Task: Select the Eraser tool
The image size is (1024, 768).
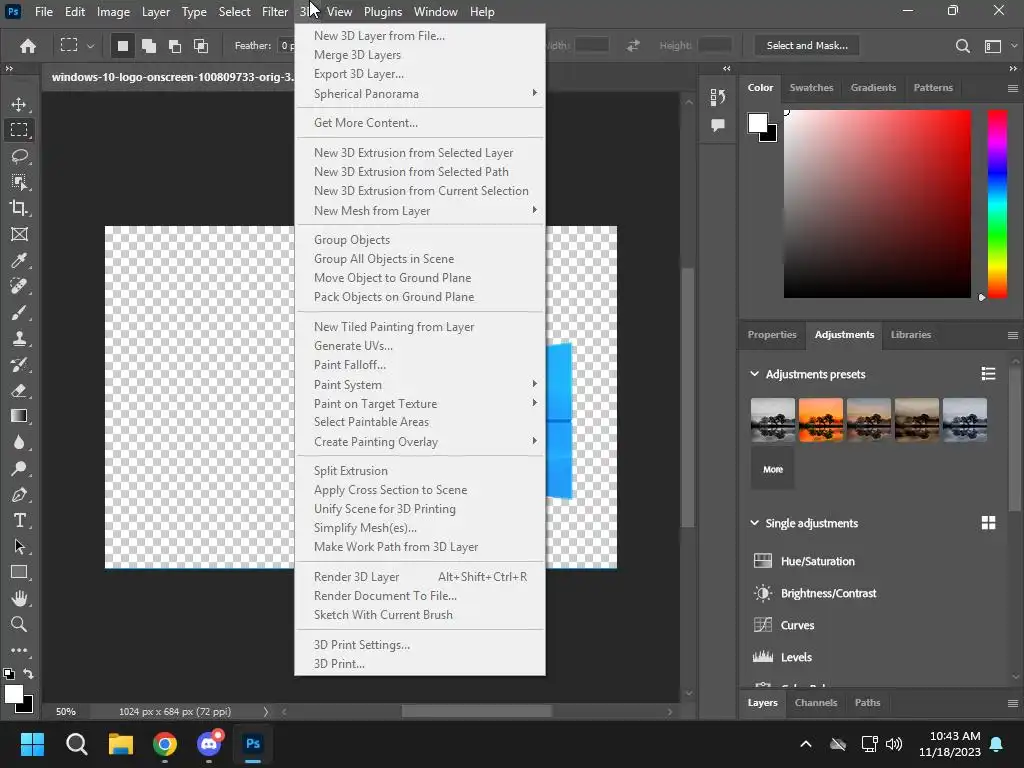Action: (x=19, y=391)
